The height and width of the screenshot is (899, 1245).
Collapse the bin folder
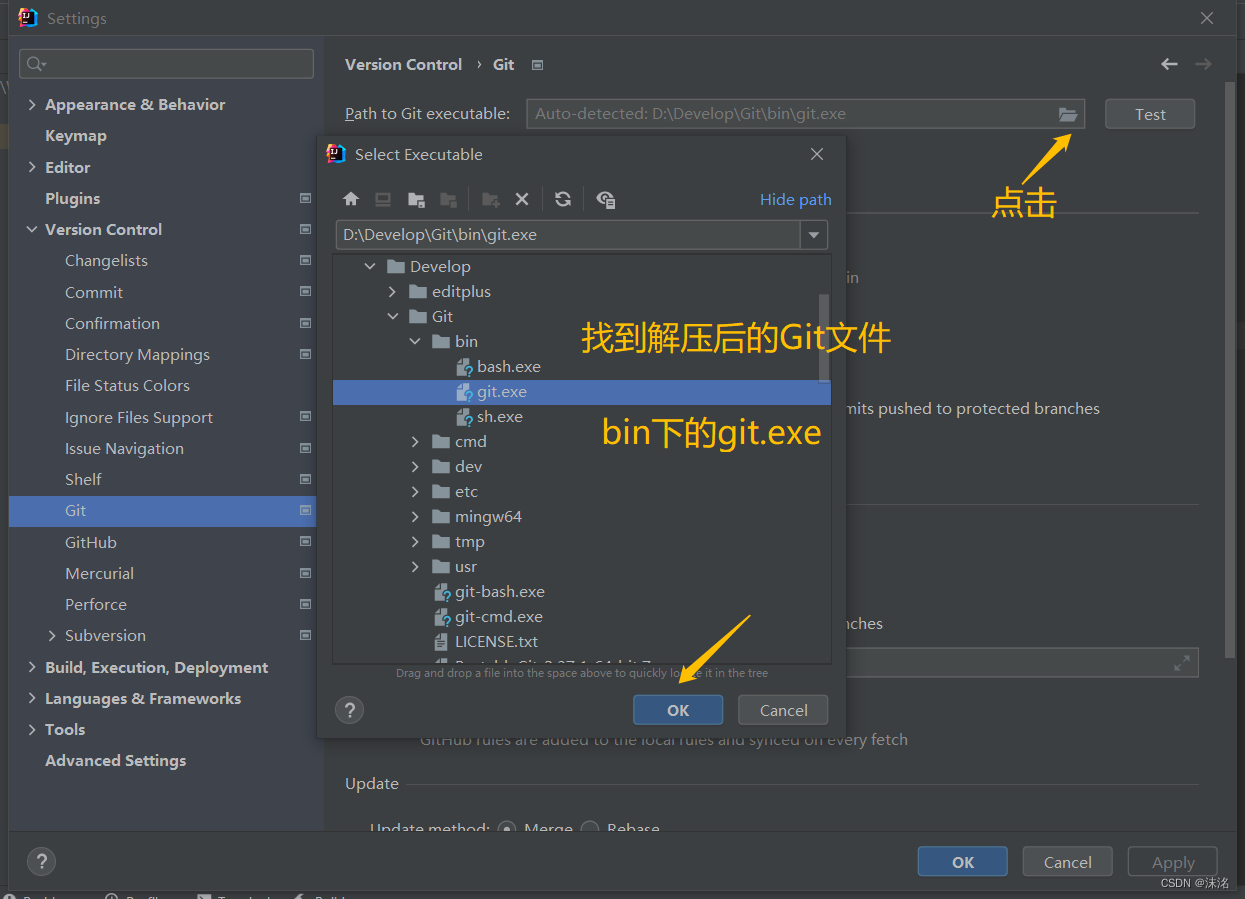tap(416, 341)
